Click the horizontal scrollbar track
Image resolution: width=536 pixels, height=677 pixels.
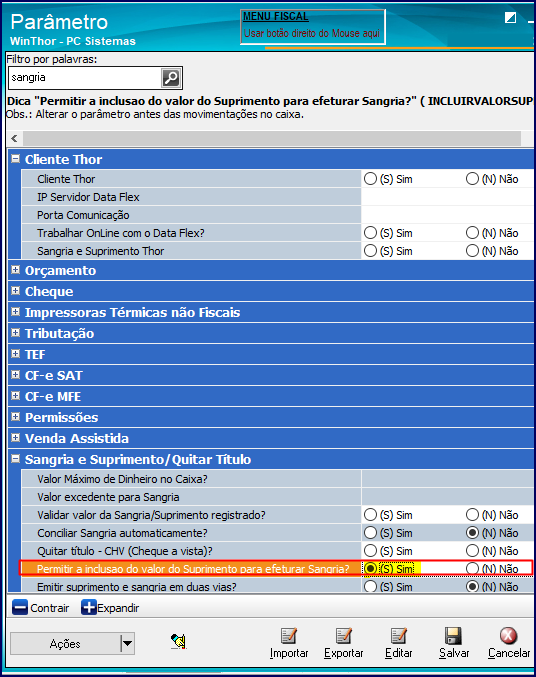tap(272, 138)
